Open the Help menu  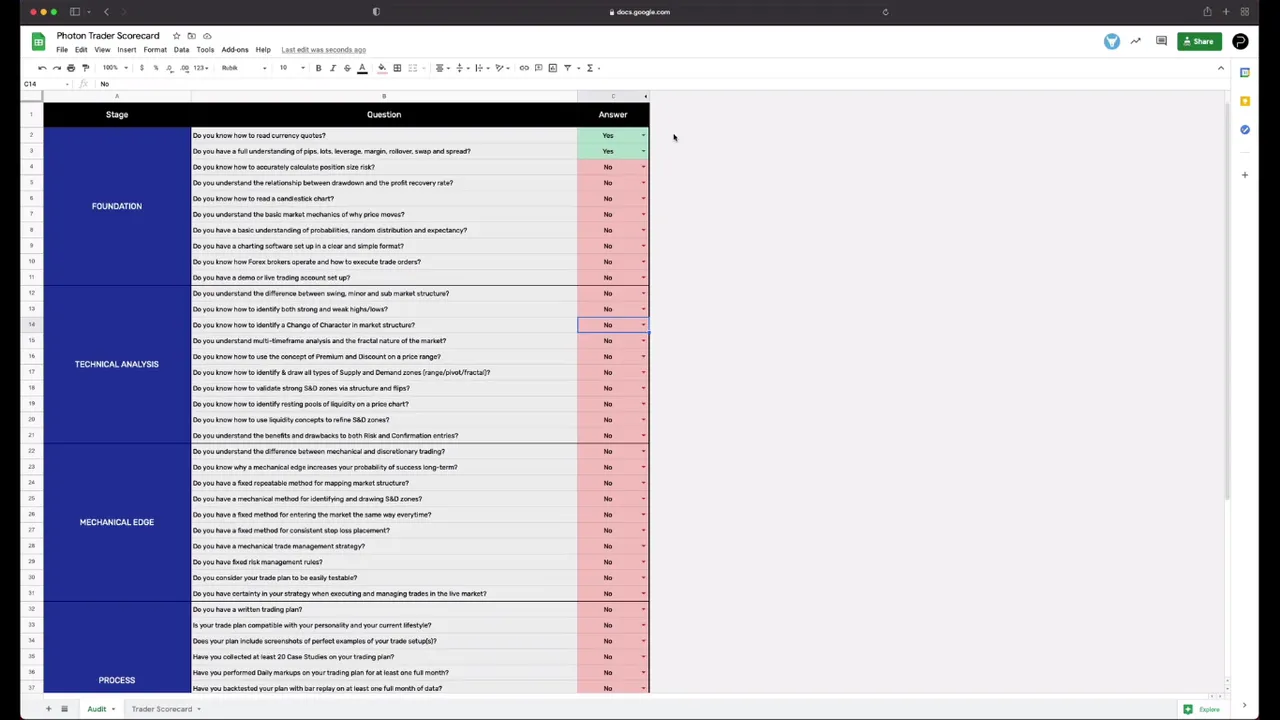click(263, 50)
